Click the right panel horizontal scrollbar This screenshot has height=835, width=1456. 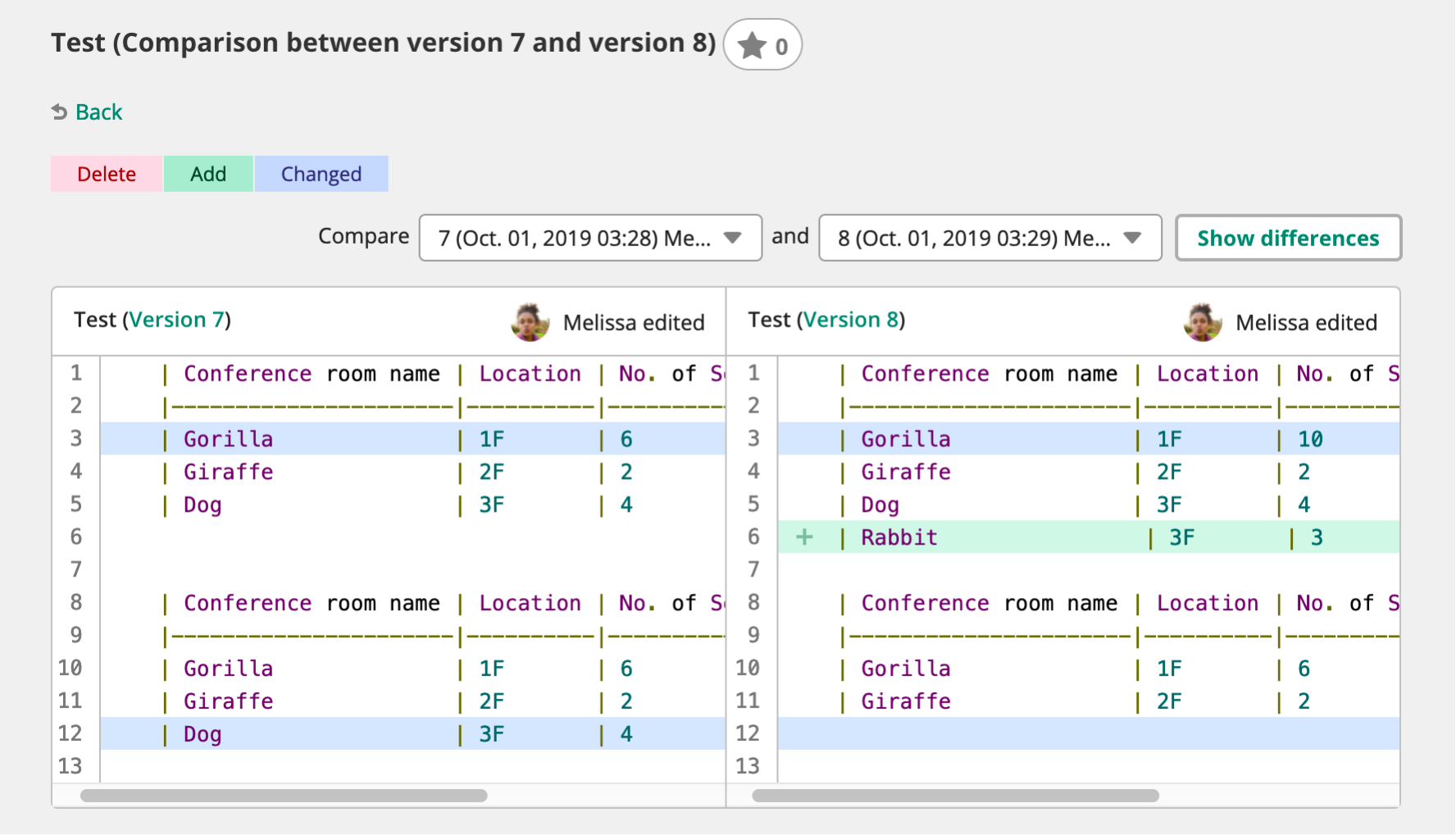(x=955, y=796)
